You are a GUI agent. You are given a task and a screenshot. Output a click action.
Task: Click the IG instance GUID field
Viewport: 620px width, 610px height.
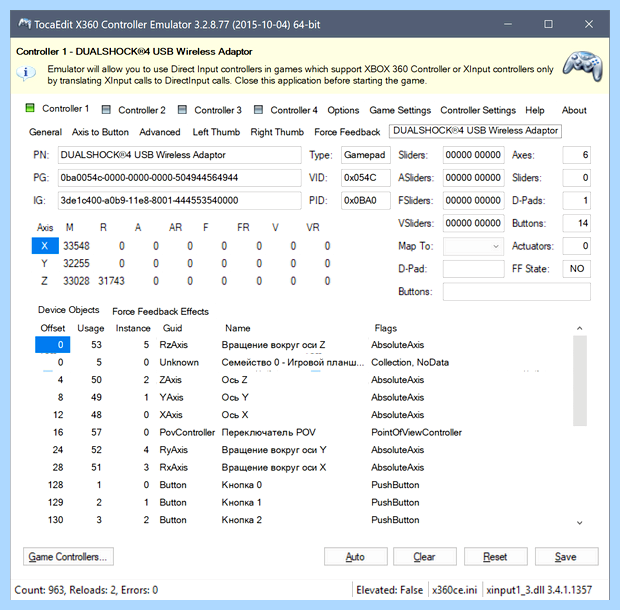pos(180,200)
